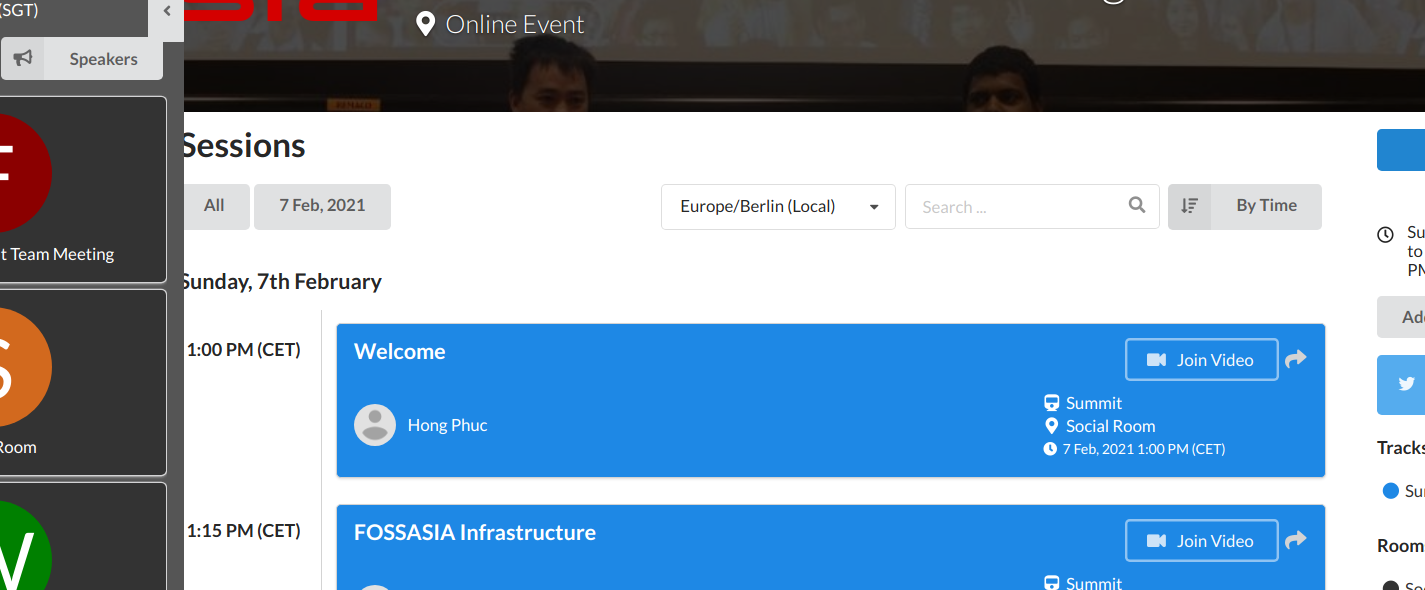Click the megaphone icon beside Speakers
Image resolution: width=1425 pixels, height=590 pixels.
(x=23, y=59)
